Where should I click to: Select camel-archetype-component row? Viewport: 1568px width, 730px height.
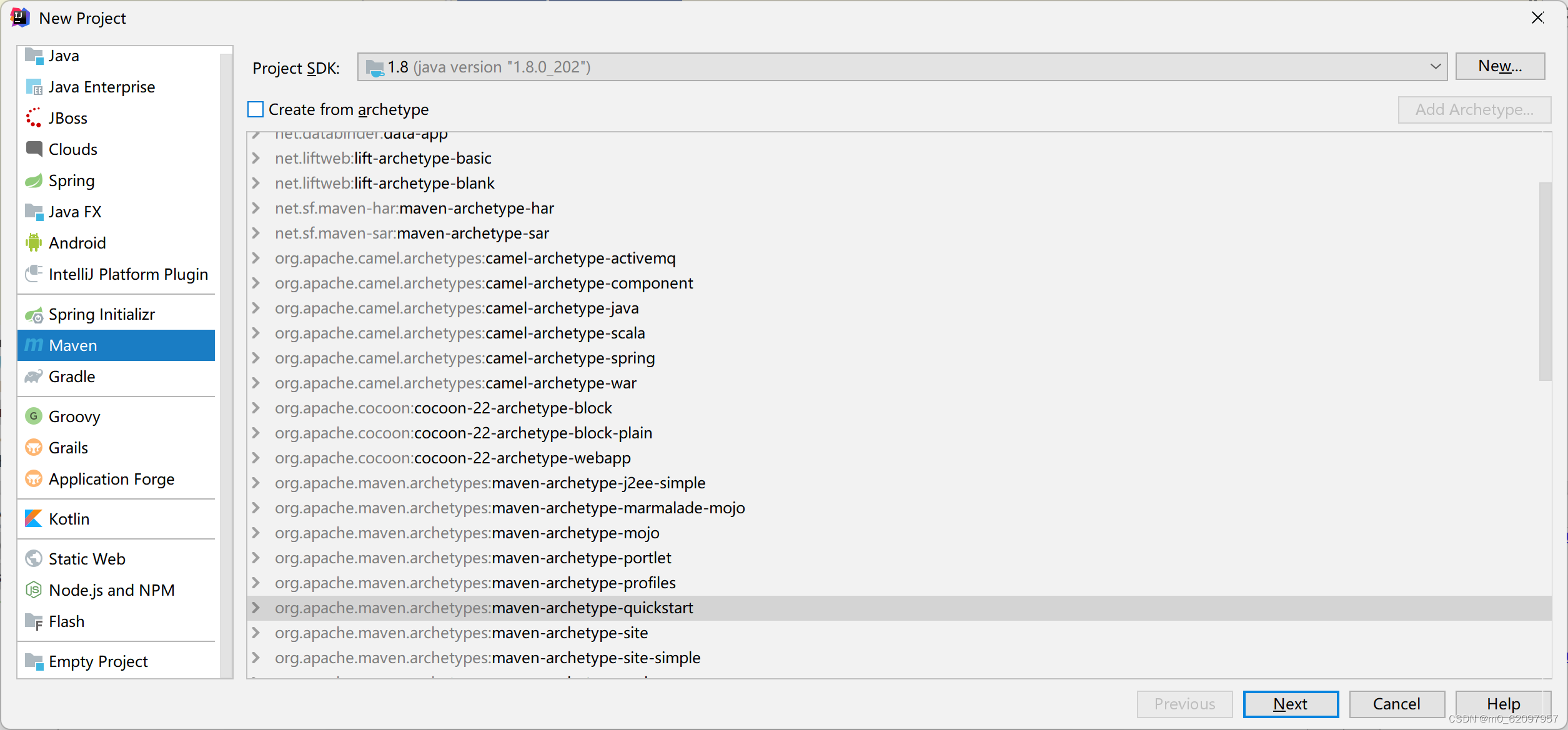899,283
